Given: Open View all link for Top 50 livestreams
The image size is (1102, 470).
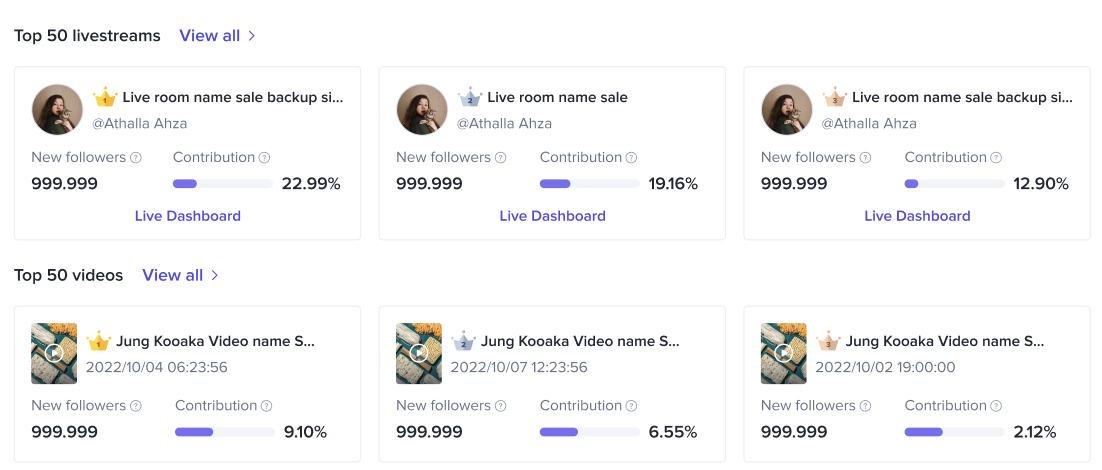Looking at the screenshot, I should (209, 36).
